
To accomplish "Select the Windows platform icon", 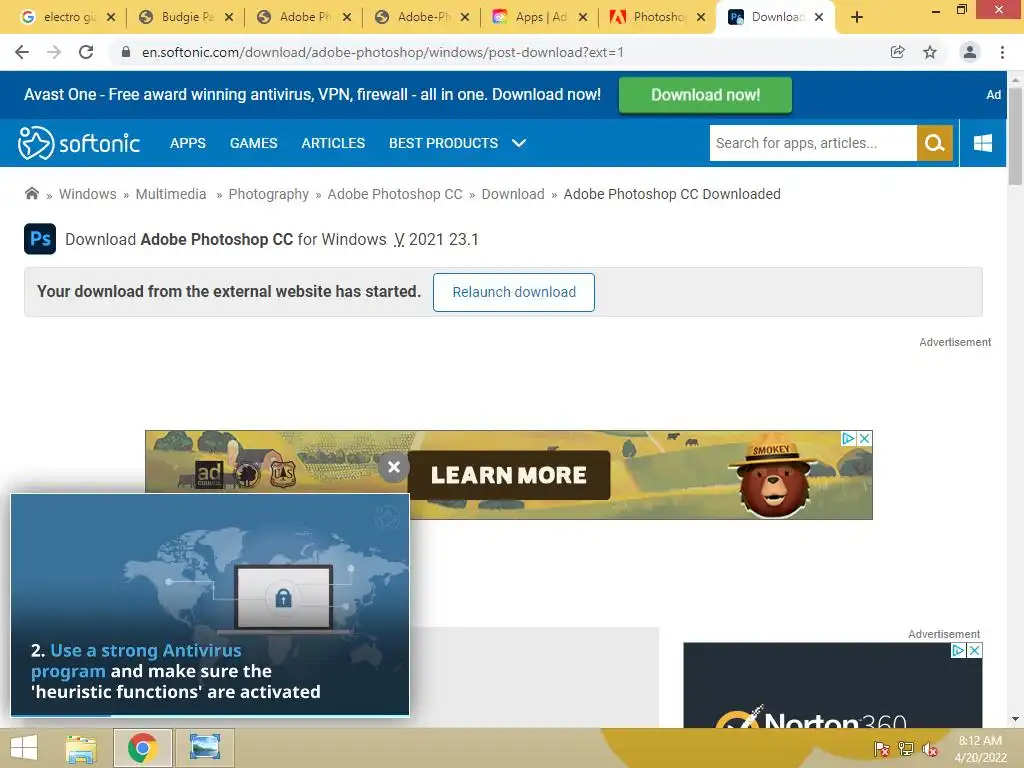I will (983, 143).
